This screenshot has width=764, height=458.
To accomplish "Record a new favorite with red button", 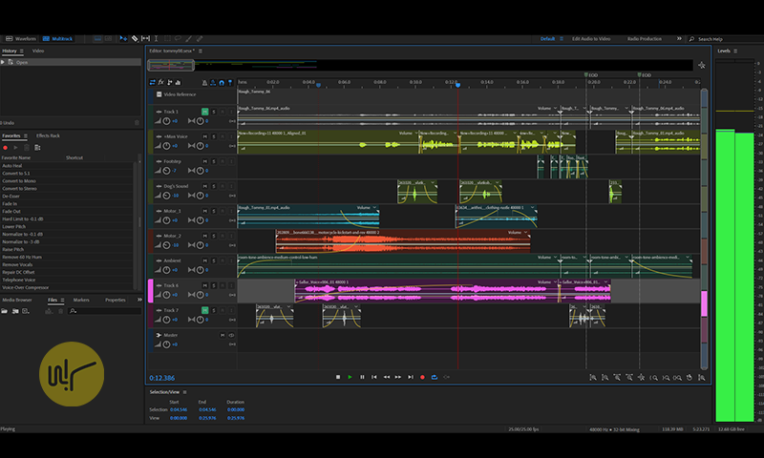I will coord(5,148).
